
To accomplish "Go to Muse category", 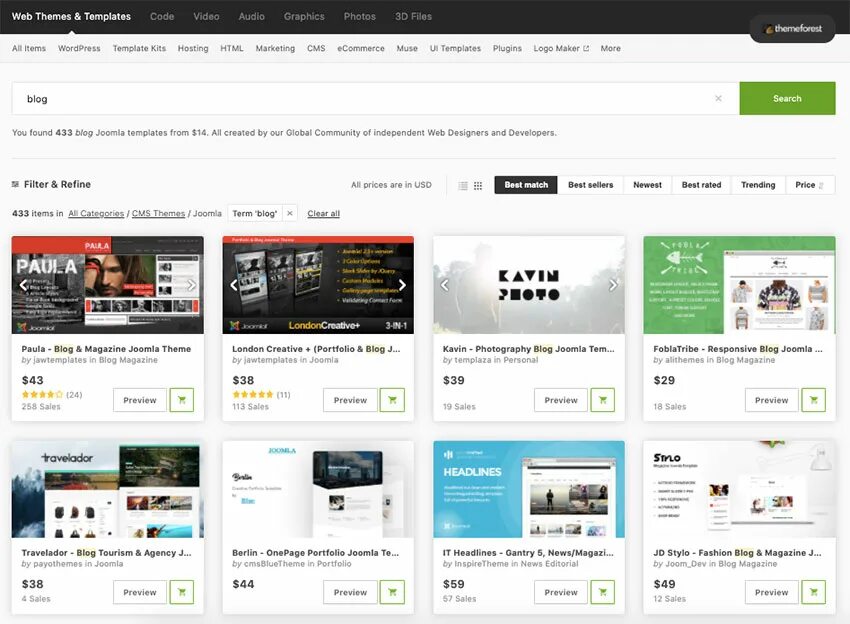I will coord(407,48).
